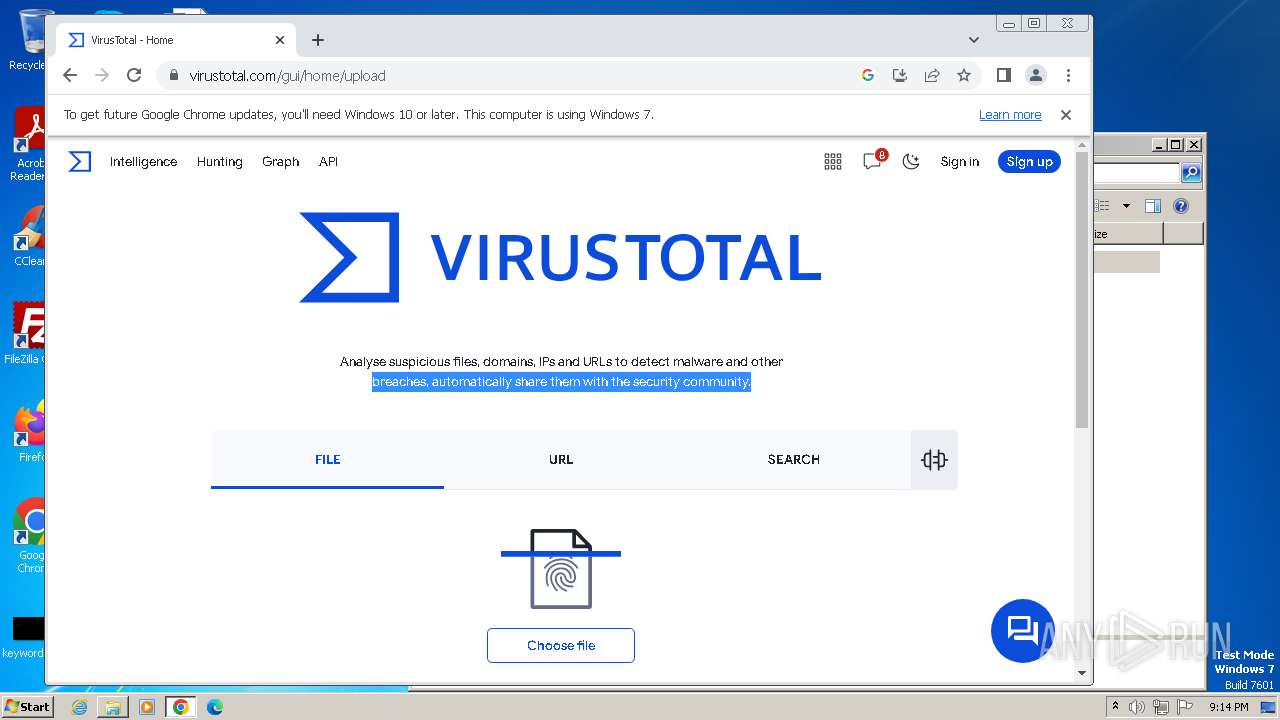The width and height of the screenshot is (1280, 720).
Task: Open view options dropdown in Explorer window
Action: pyautogui.click(x=1126, y=206)
